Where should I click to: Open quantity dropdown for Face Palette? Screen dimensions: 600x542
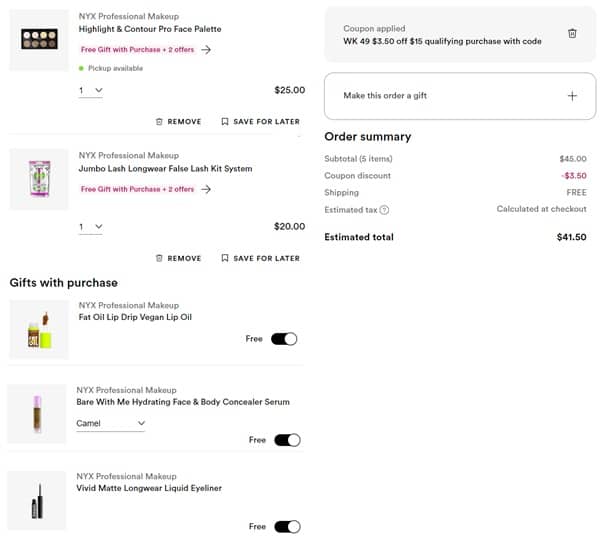click(x=91, y=90)
